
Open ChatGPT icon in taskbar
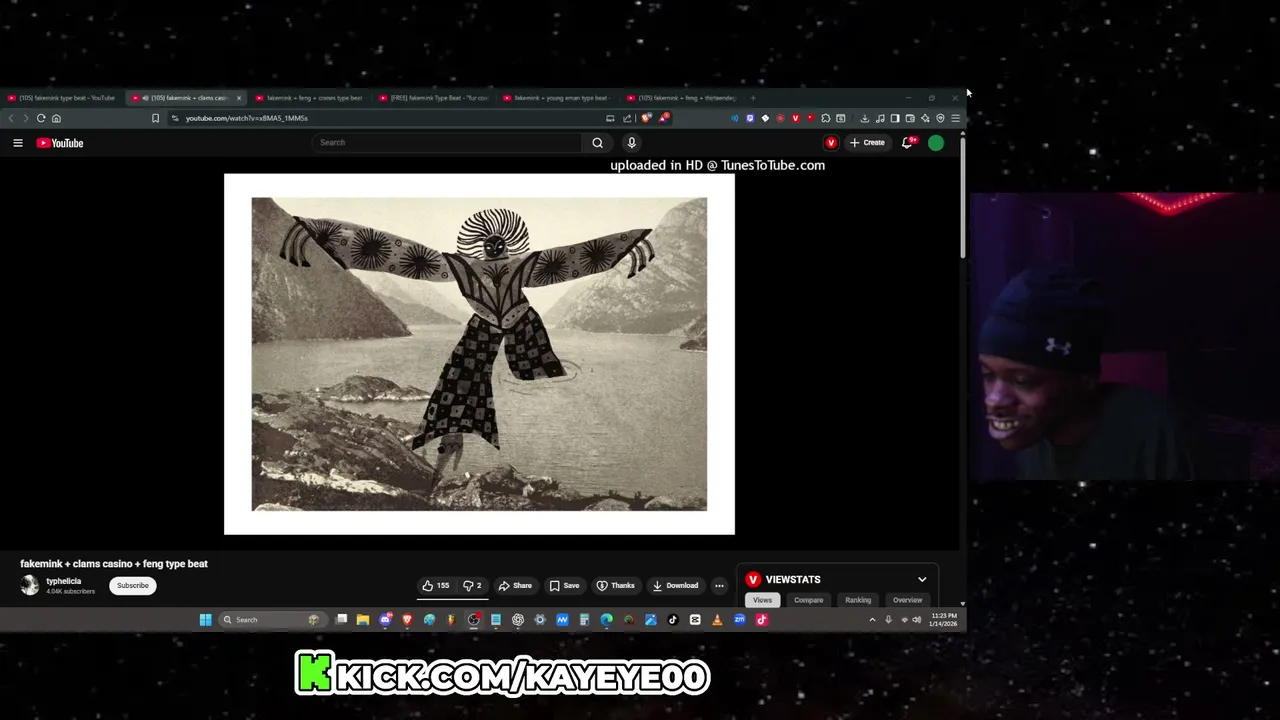[518, 620]
